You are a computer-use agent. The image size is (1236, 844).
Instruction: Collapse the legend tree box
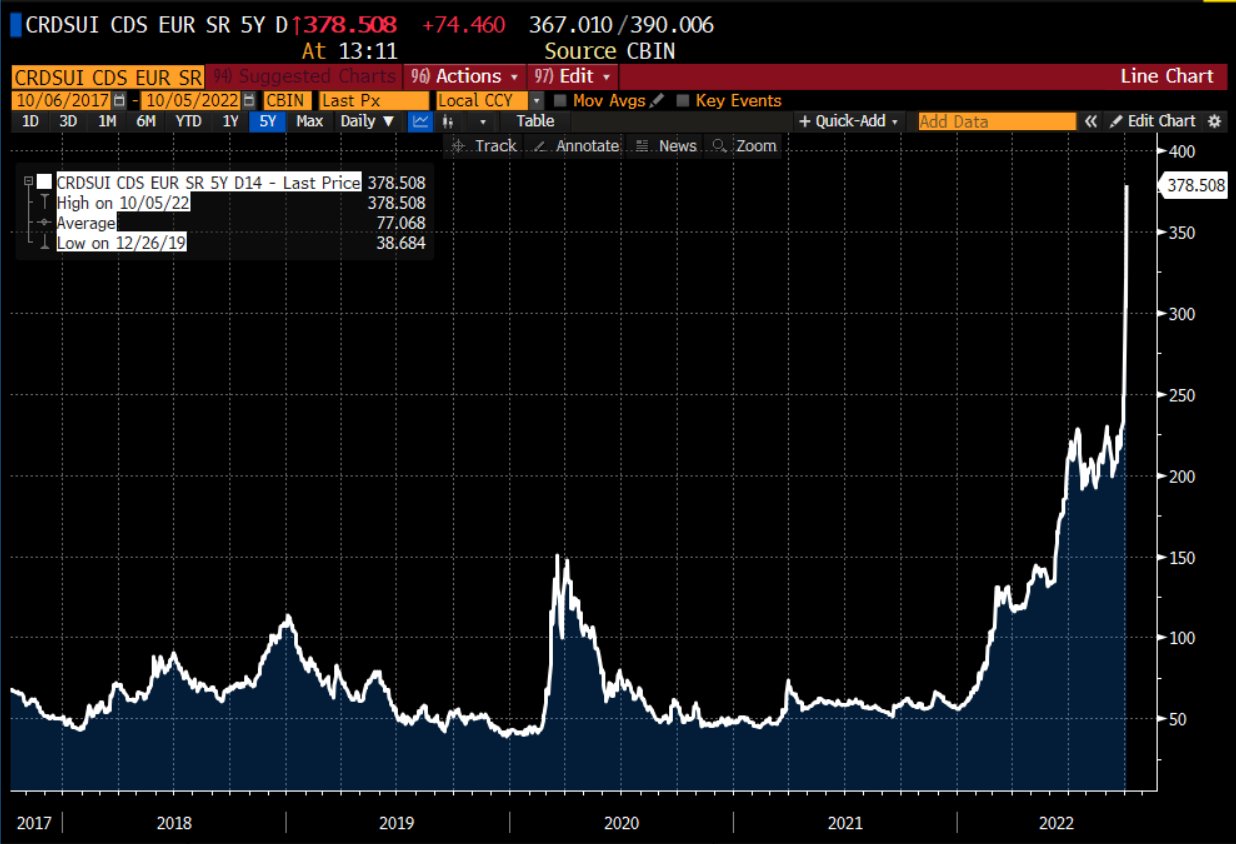28,182
